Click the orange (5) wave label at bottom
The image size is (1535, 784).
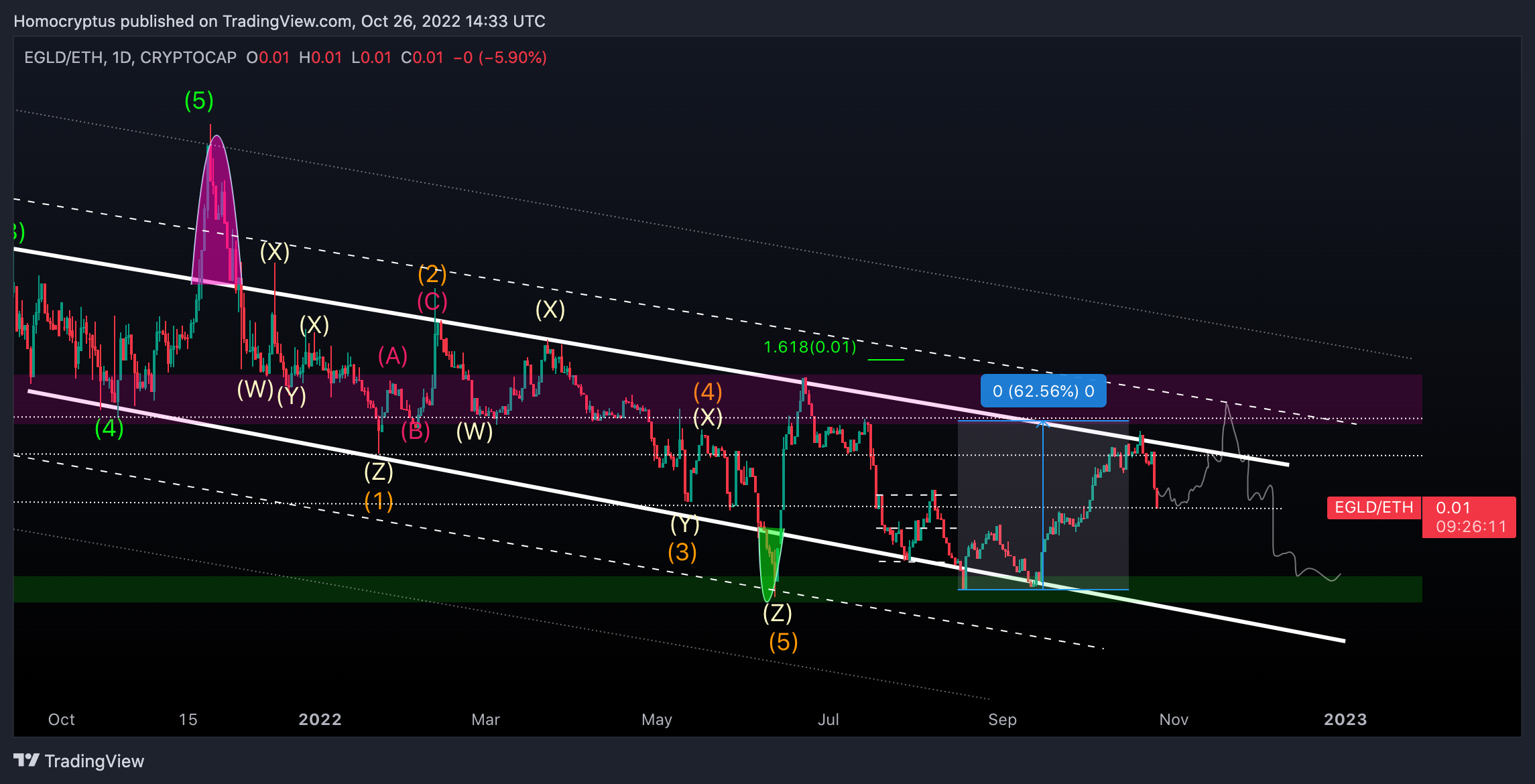pyautogui.click(x=783, y=642)
